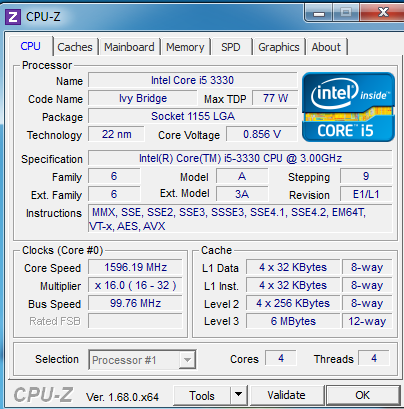Screen dimensions: 404x409
Task: Click the processor Name field
Action: click(192, 80)
